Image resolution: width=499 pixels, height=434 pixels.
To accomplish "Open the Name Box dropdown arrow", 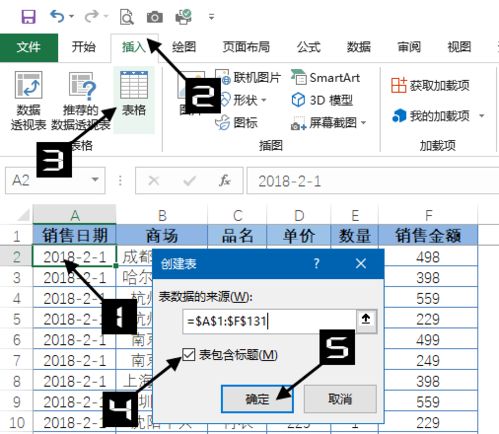I will (x=95, y=180).
